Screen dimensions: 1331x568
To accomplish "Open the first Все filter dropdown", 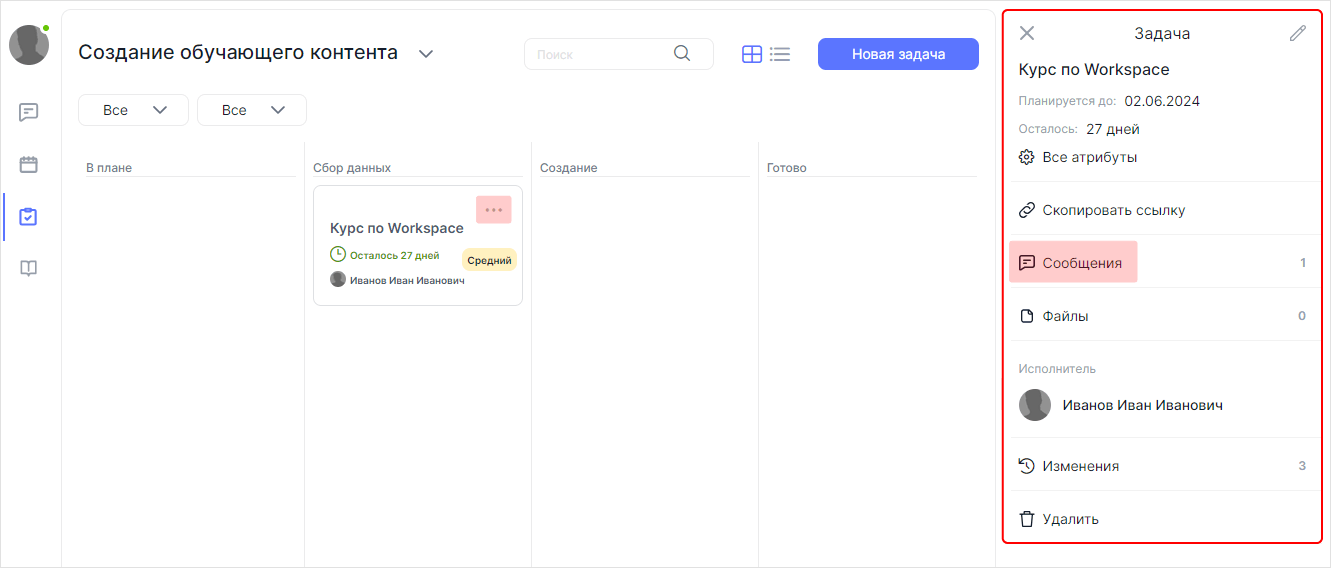I will [x=133, y=110].
